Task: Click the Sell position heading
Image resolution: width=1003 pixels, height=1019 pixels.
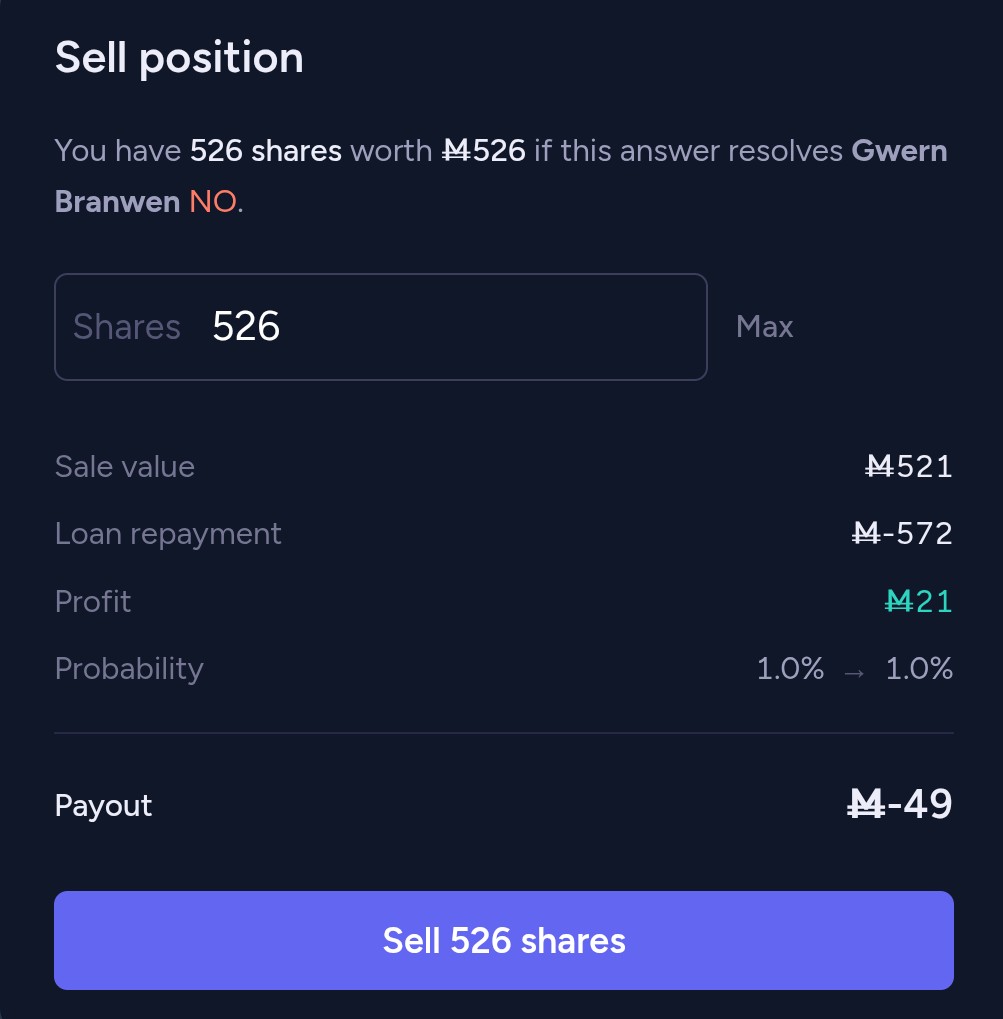Action: click(x=179, y=58)
